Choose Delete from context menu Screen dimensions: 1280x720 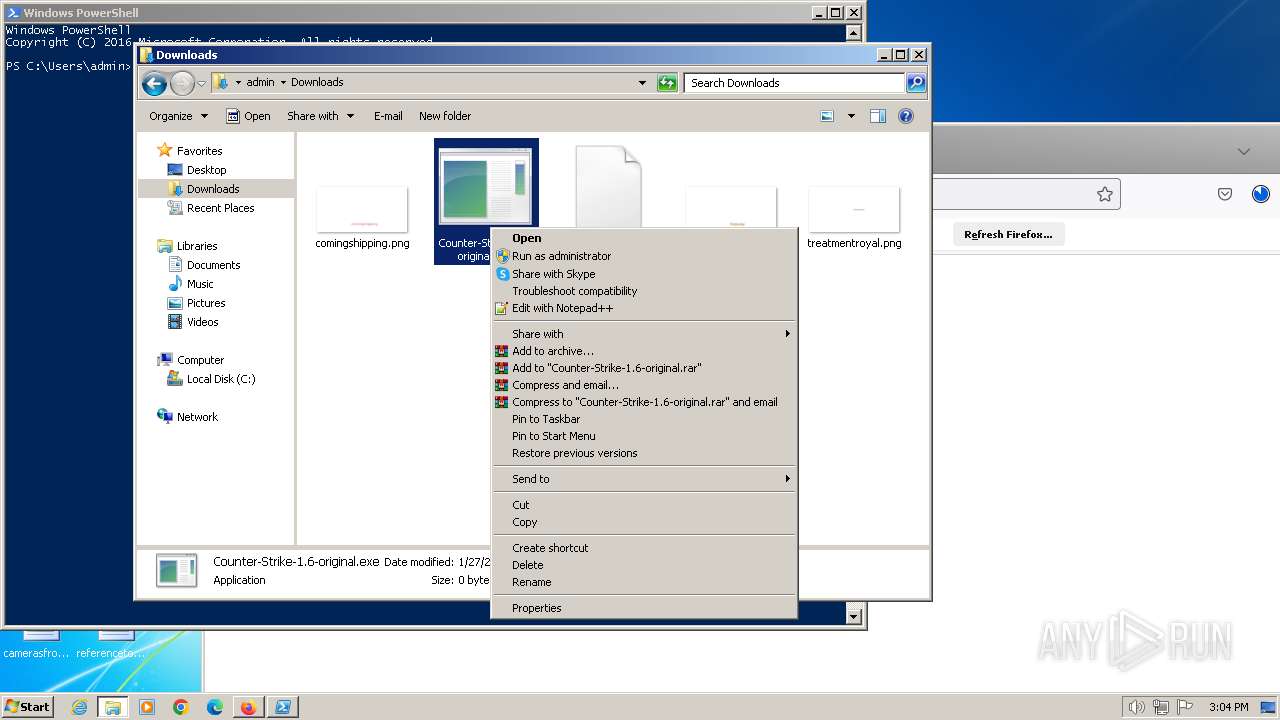tap(644, 565)
